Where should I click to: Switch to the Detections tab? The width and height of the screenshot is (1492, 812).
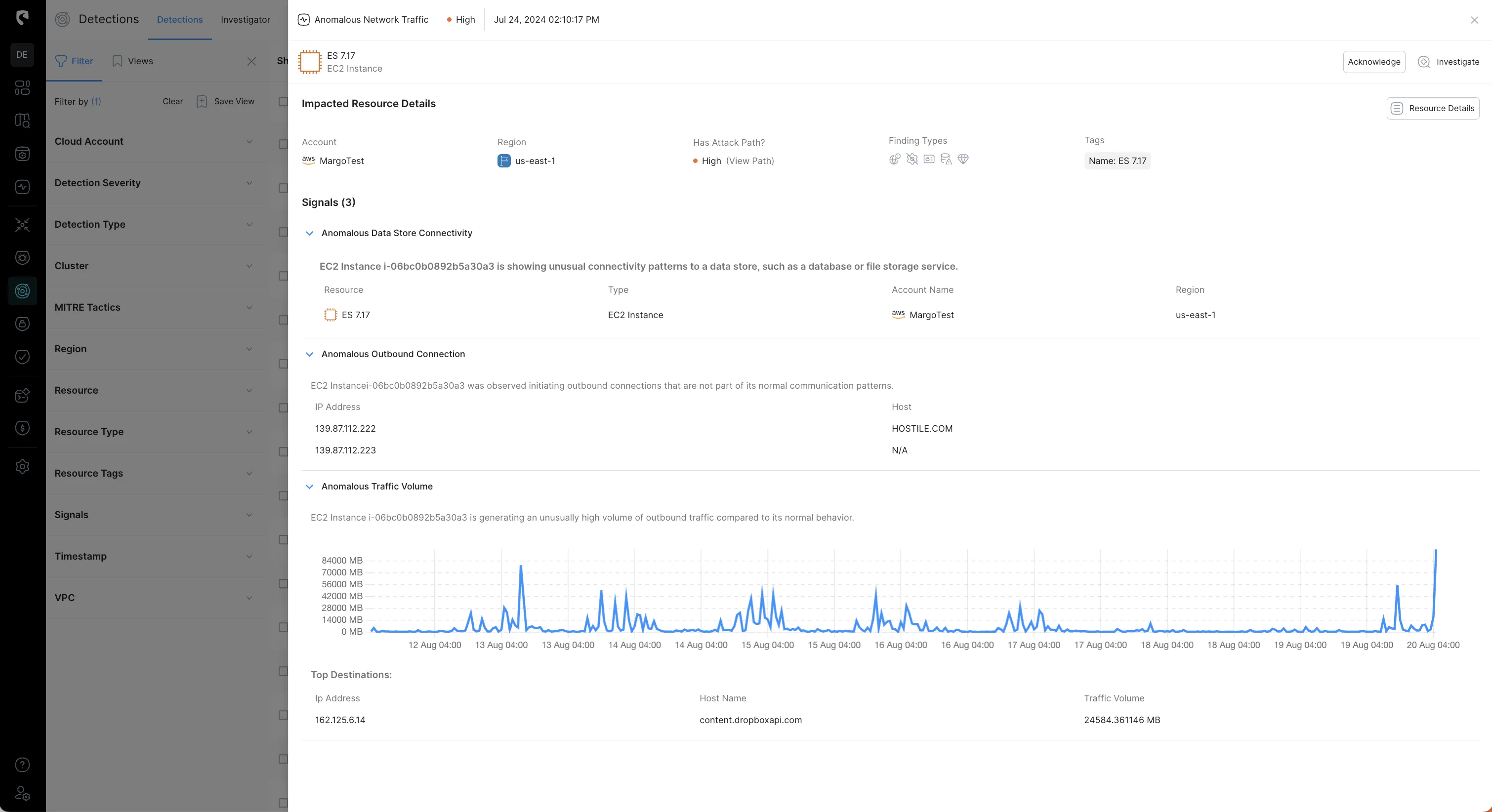pyautogui.click(x=179, y=20)
